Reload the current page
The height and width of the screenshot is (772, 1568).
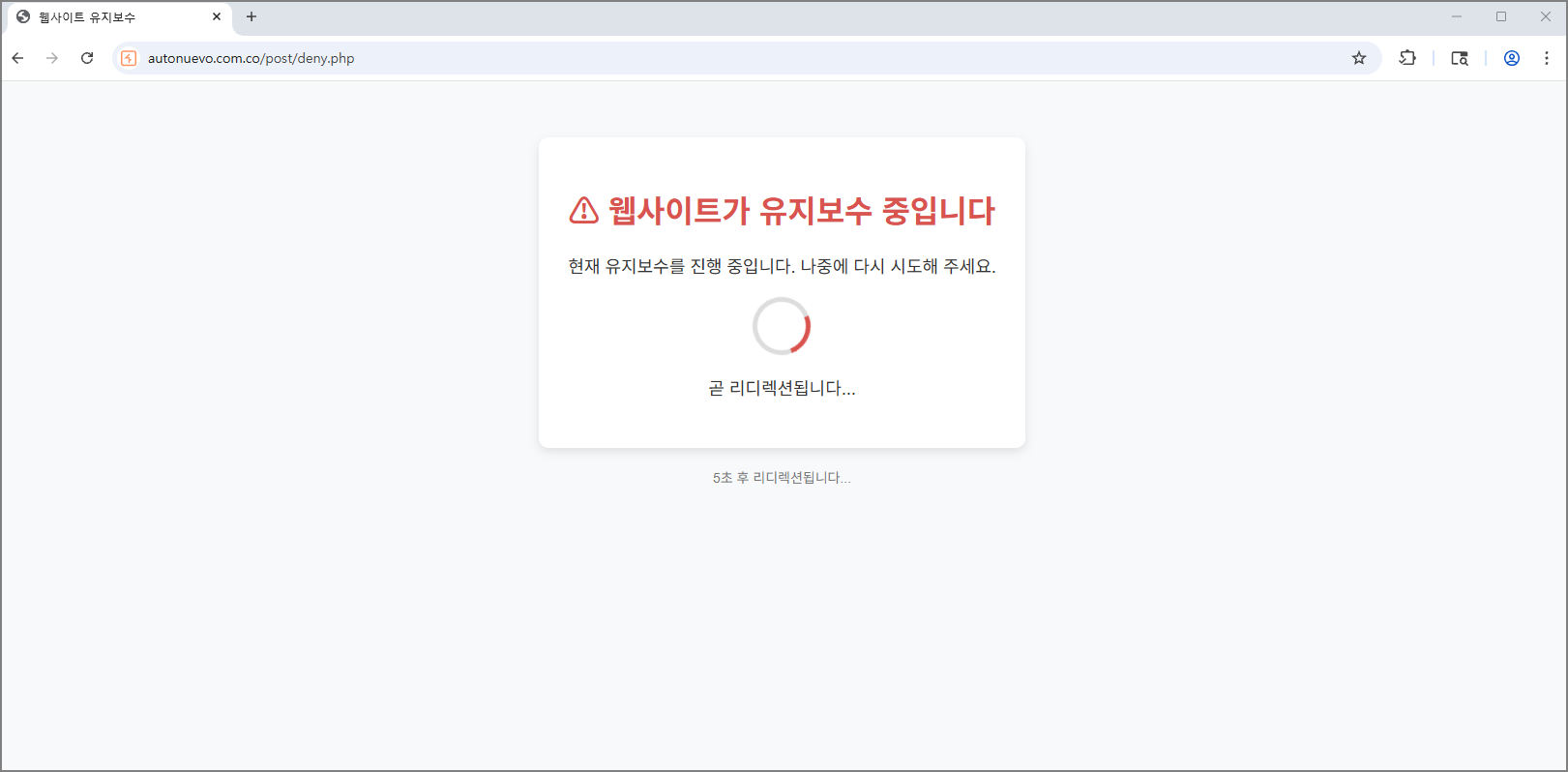(x=87, y=58)
